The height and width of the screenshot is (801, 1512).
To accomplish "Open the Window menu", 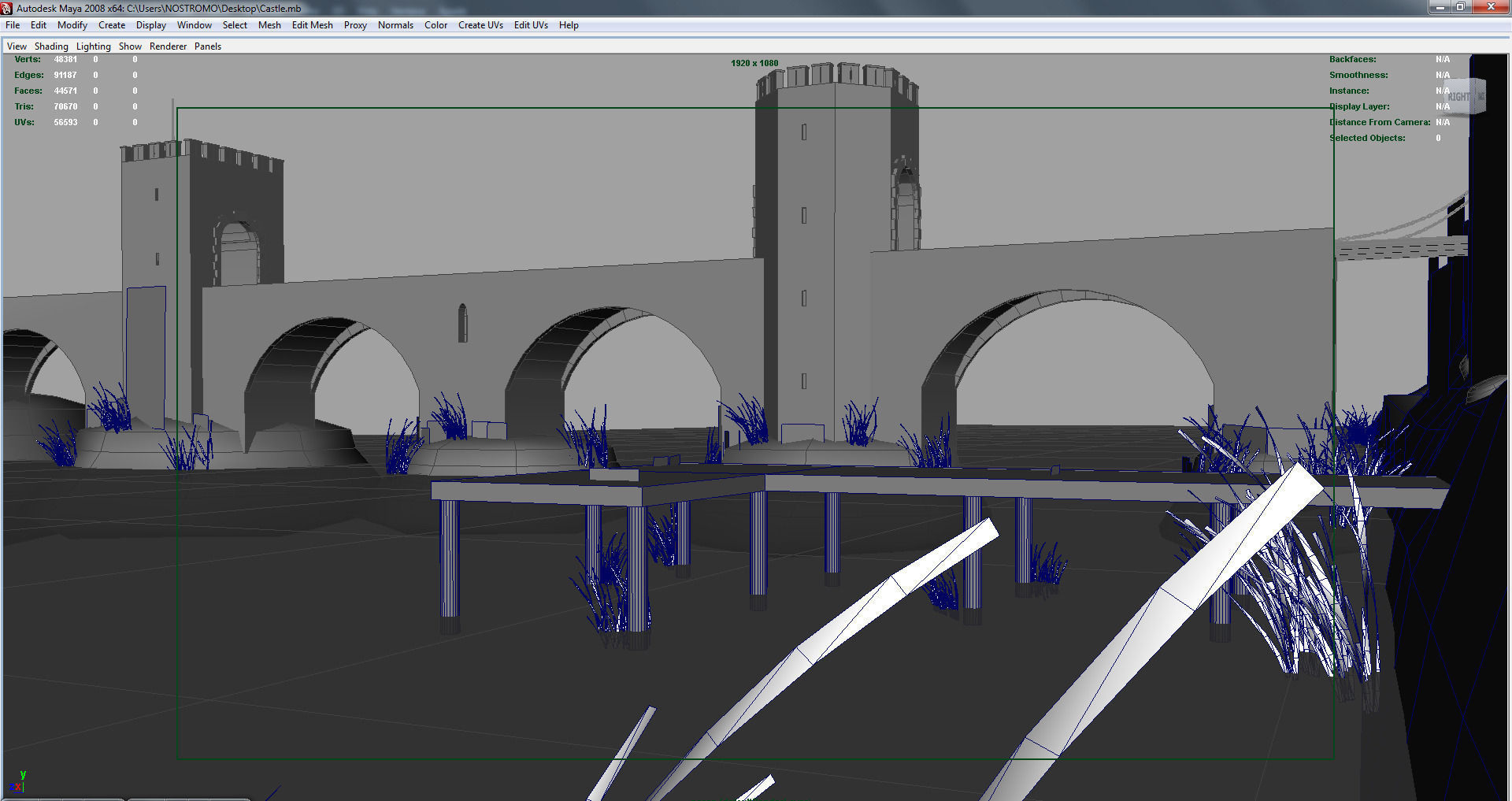I will pyautogui.click(x=195, y=25).
